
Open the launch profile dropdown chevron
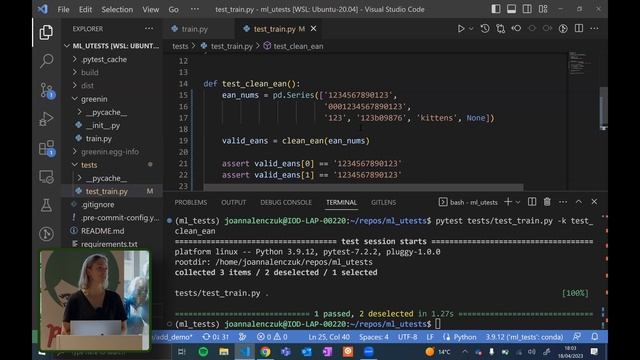point(518,202)
